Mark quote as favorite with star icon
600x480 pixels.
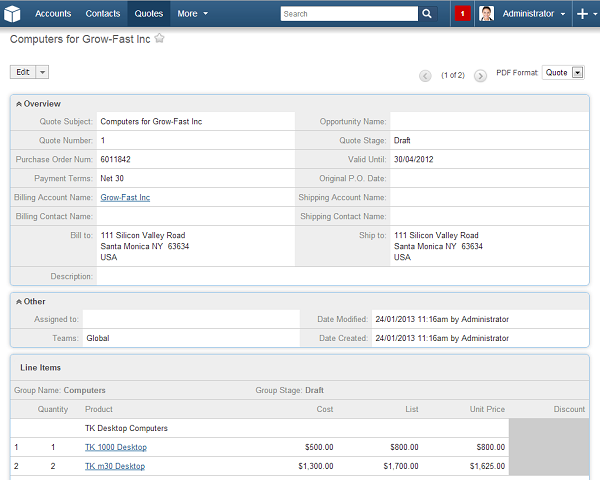pyautogui.click(x=160, y=39)
